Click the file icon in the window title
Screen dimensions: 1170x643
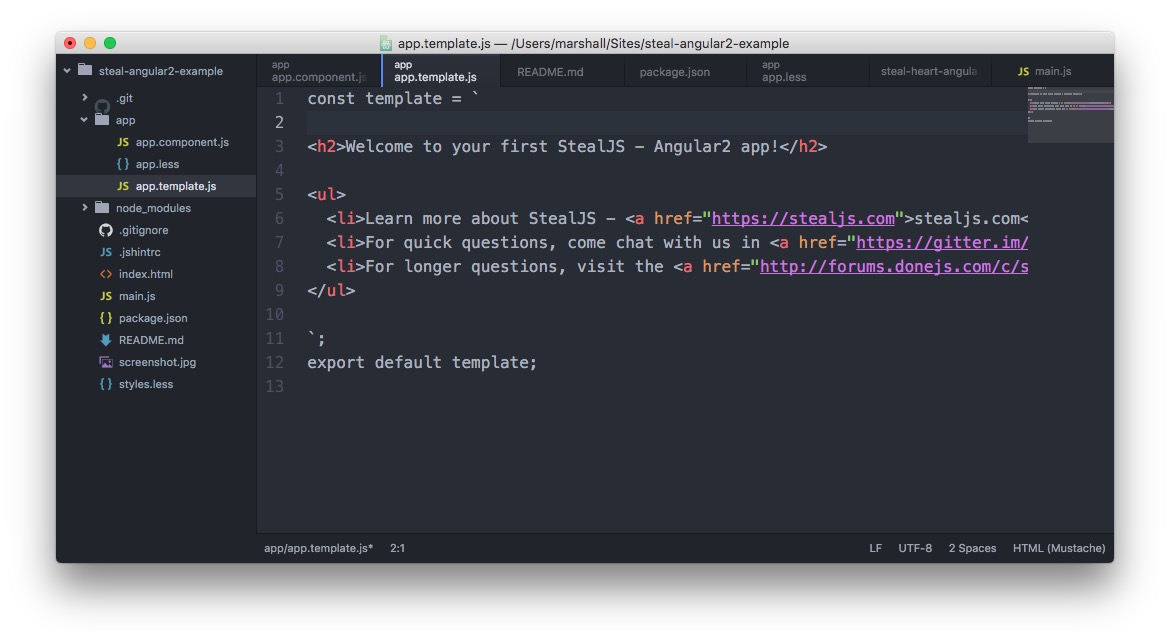point(386,43)
